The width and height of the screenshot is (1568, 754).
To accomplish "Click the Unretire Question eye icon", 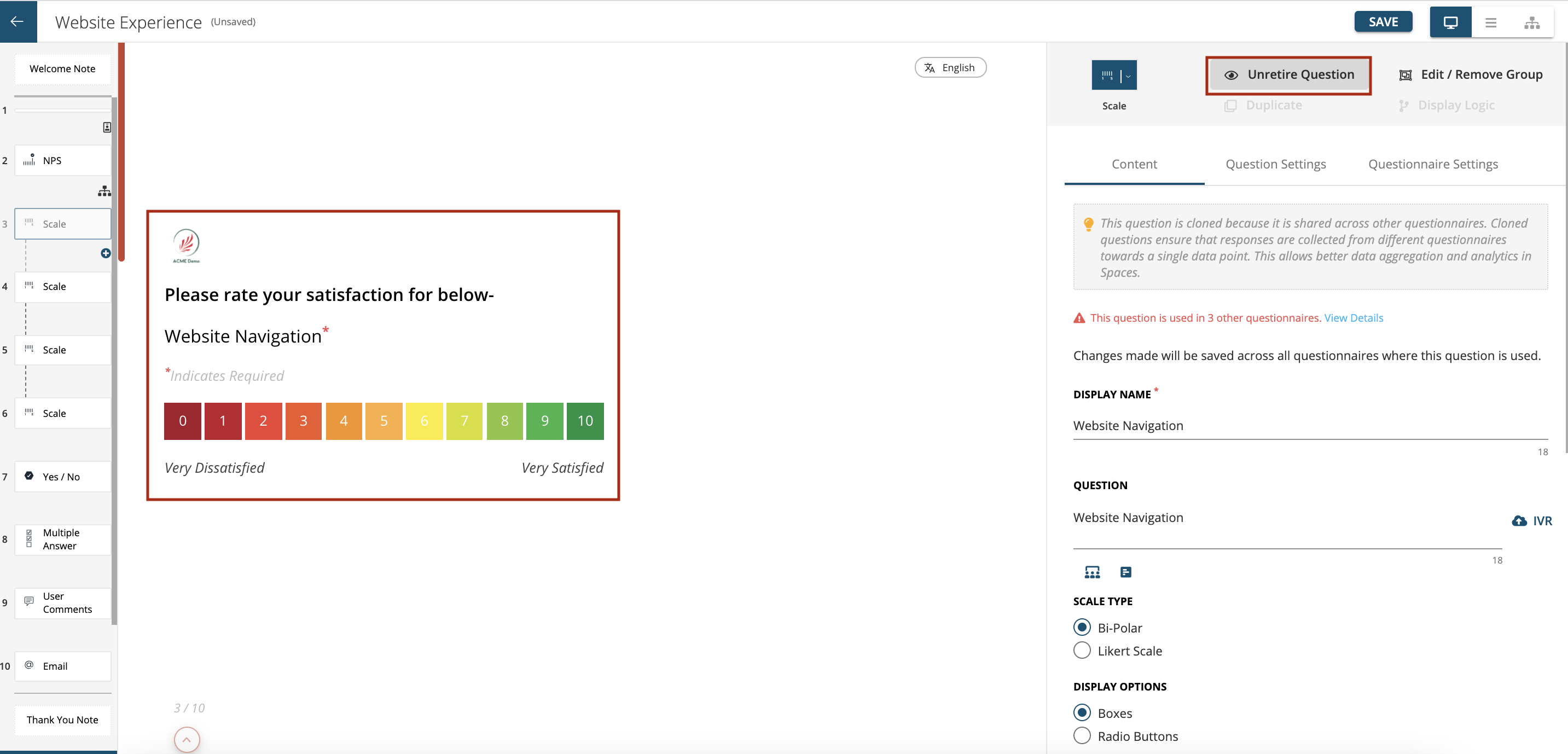I will pyautogui.click(x=1231, y=75).
